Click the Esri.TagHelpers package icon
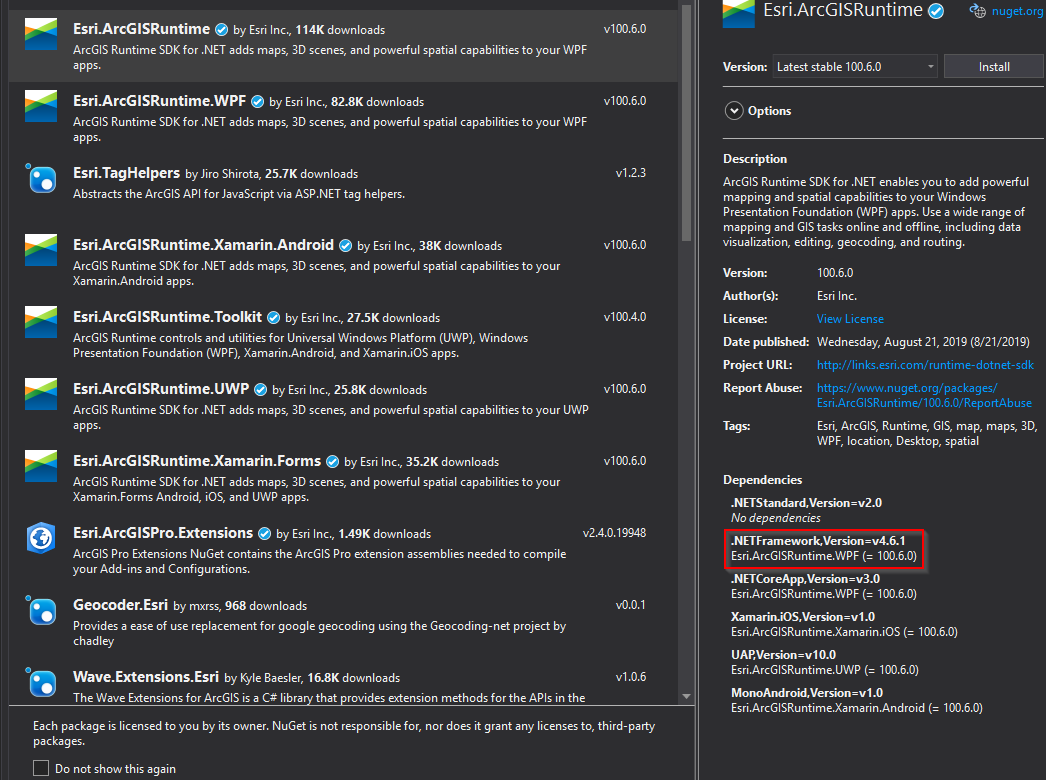Viewport: 1046px width, 780px height. (41, 178)
